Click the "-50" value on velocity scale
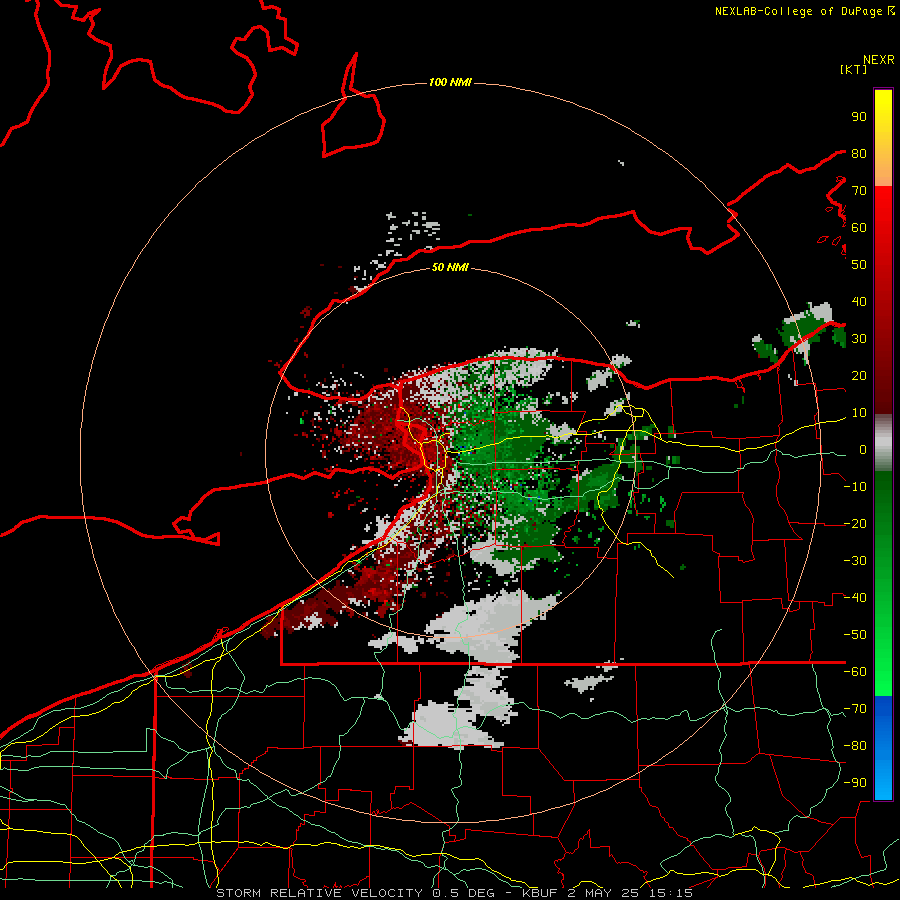The width and height of the screenshot is (900, 900). 855,635
